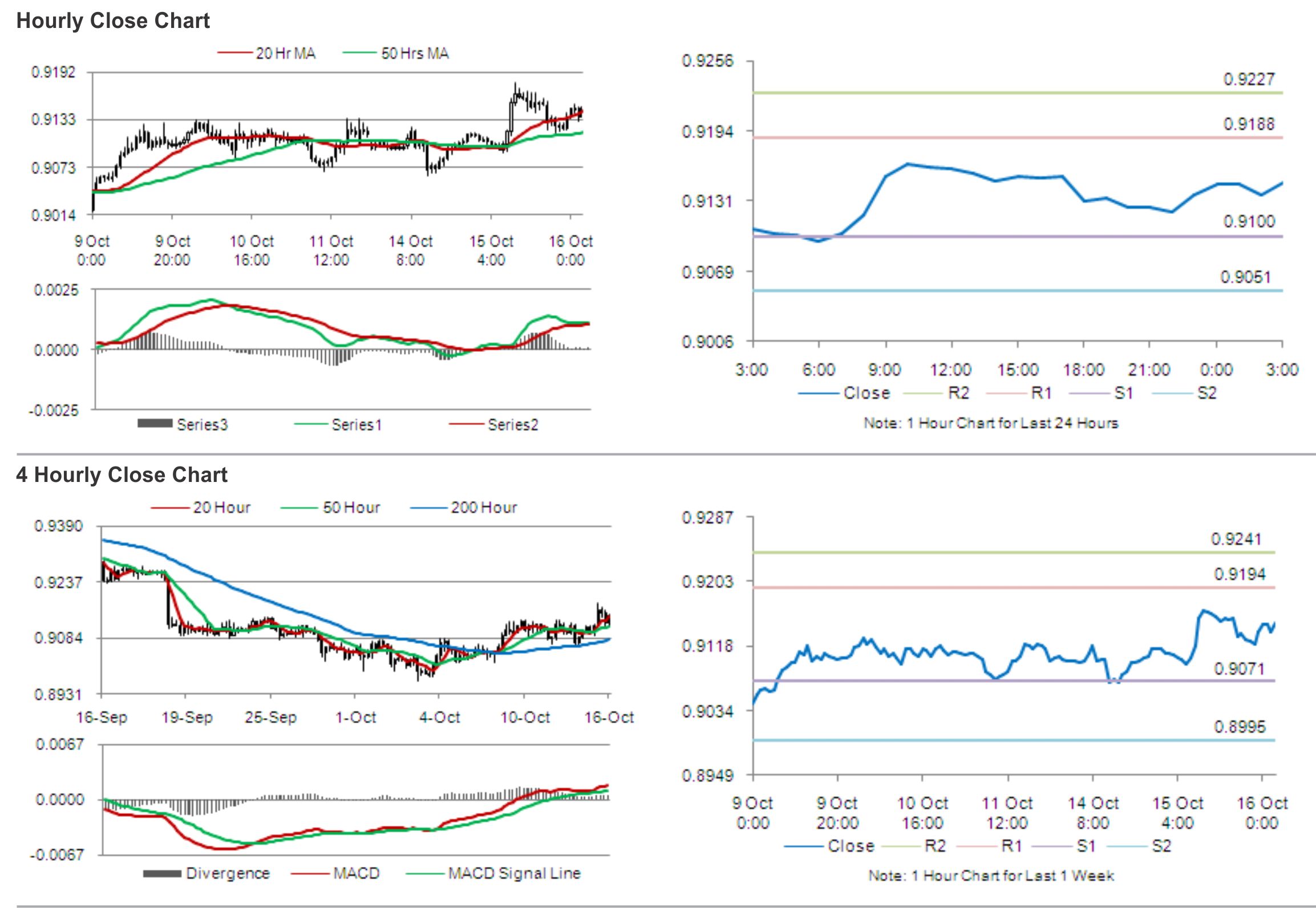This screenshot has width=1316, height=908.
Task: Select the -0.0025 MACD axis value
Action: (54, 411)
